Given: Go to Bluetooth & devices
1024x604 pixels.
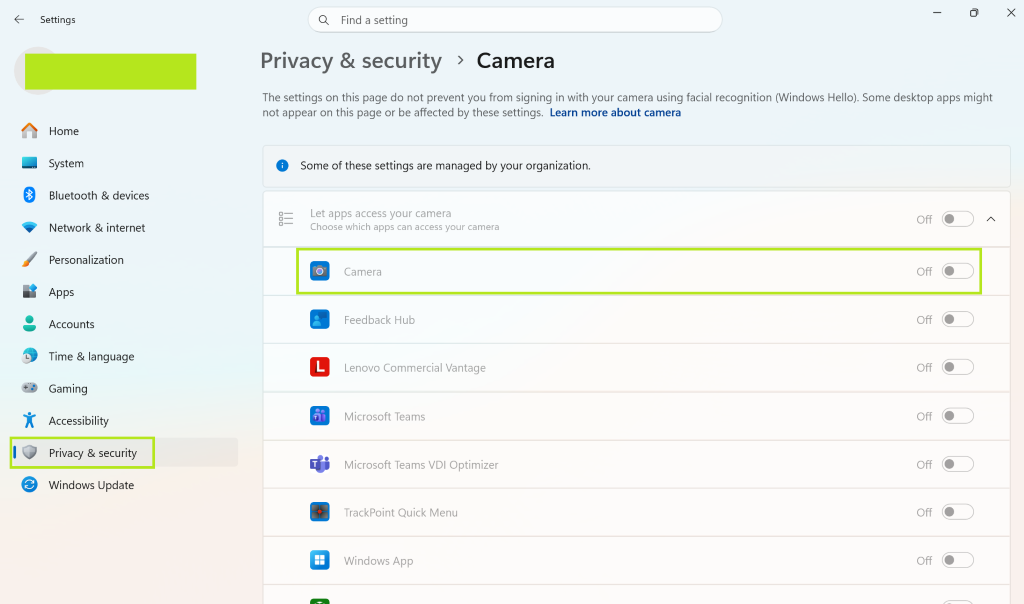Looking at the screenshot, I should 99,195.
